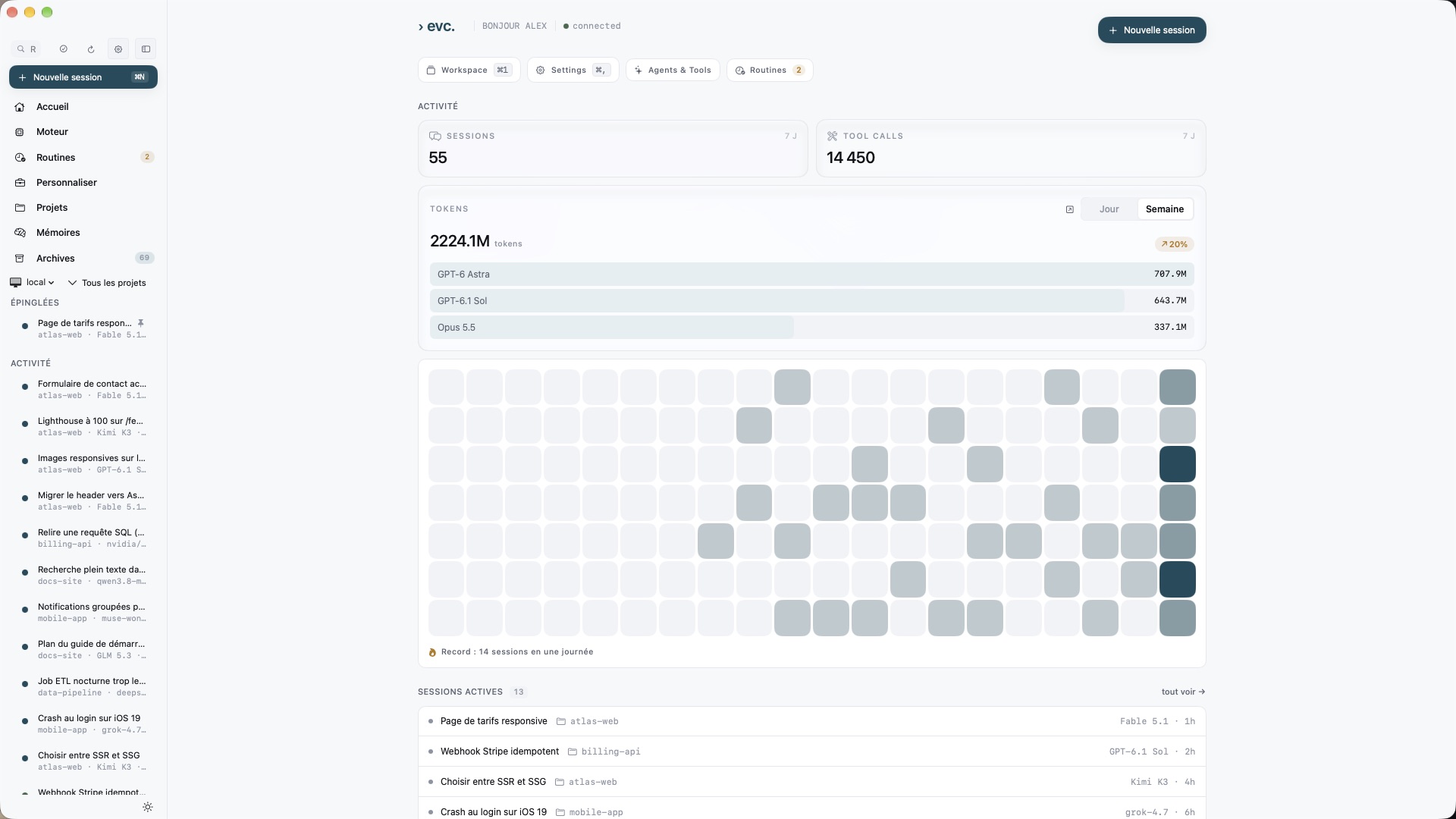Open the Mémoires section

point(83,233)
